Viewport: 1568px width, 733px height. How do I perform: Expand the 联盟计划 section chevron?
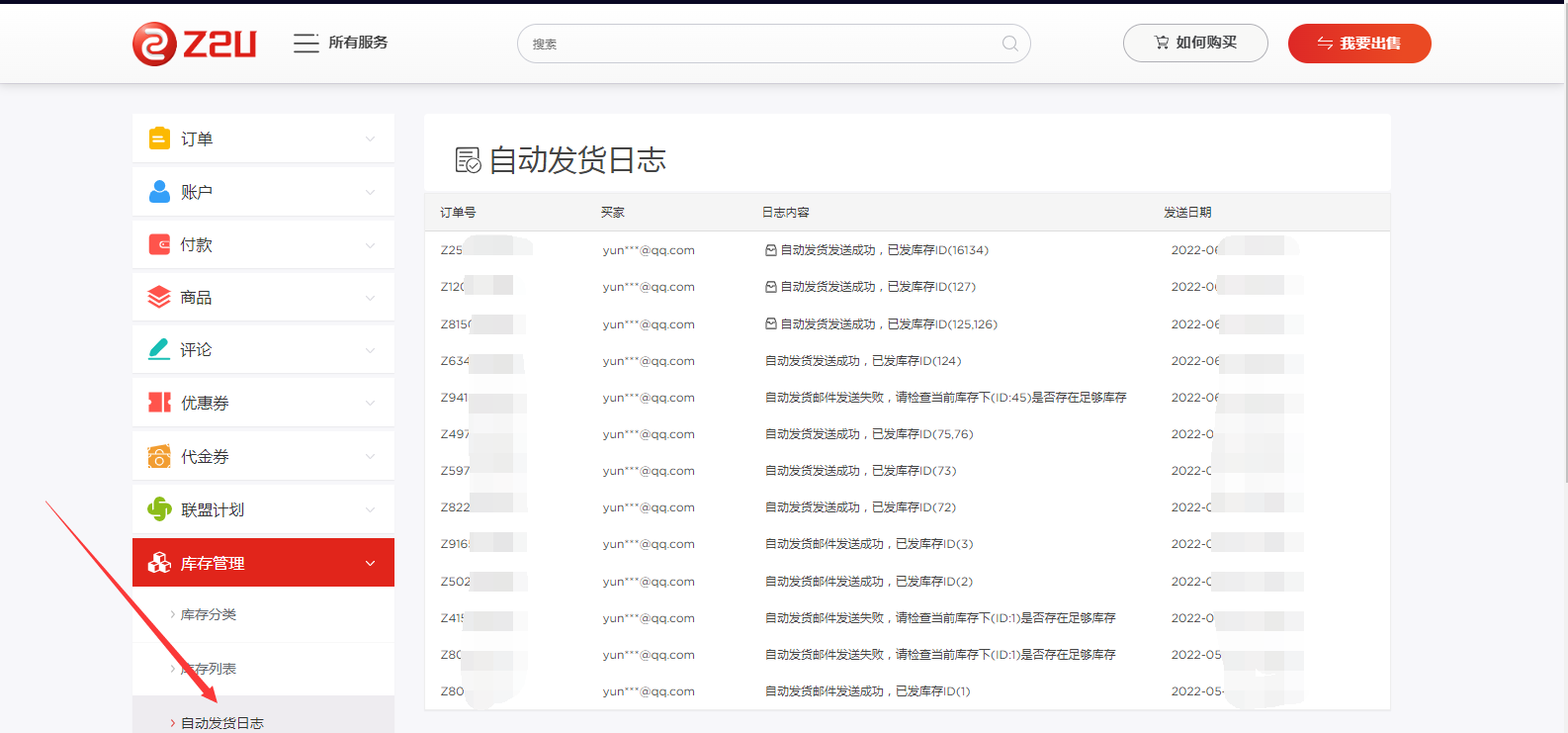click(370, 509)
